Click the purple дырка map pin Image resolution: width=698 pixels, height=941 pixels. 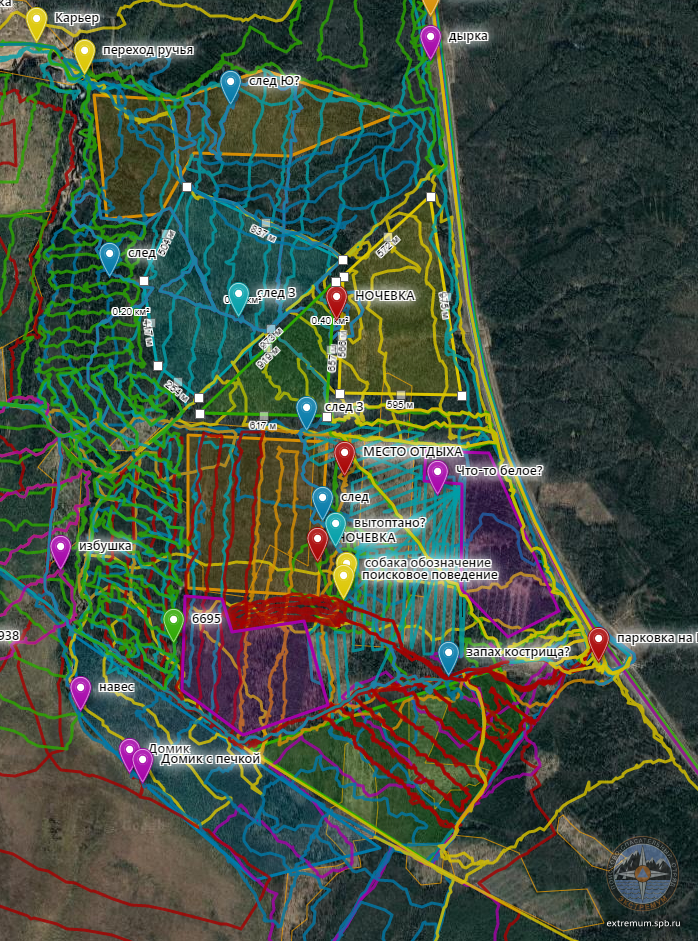coord(430,40)
